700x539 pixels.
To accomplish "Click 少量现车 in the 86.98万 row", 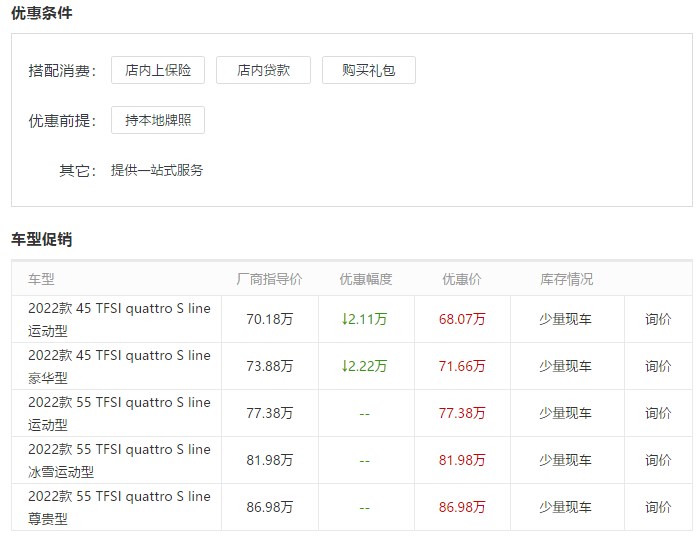I will pos(566,507).
